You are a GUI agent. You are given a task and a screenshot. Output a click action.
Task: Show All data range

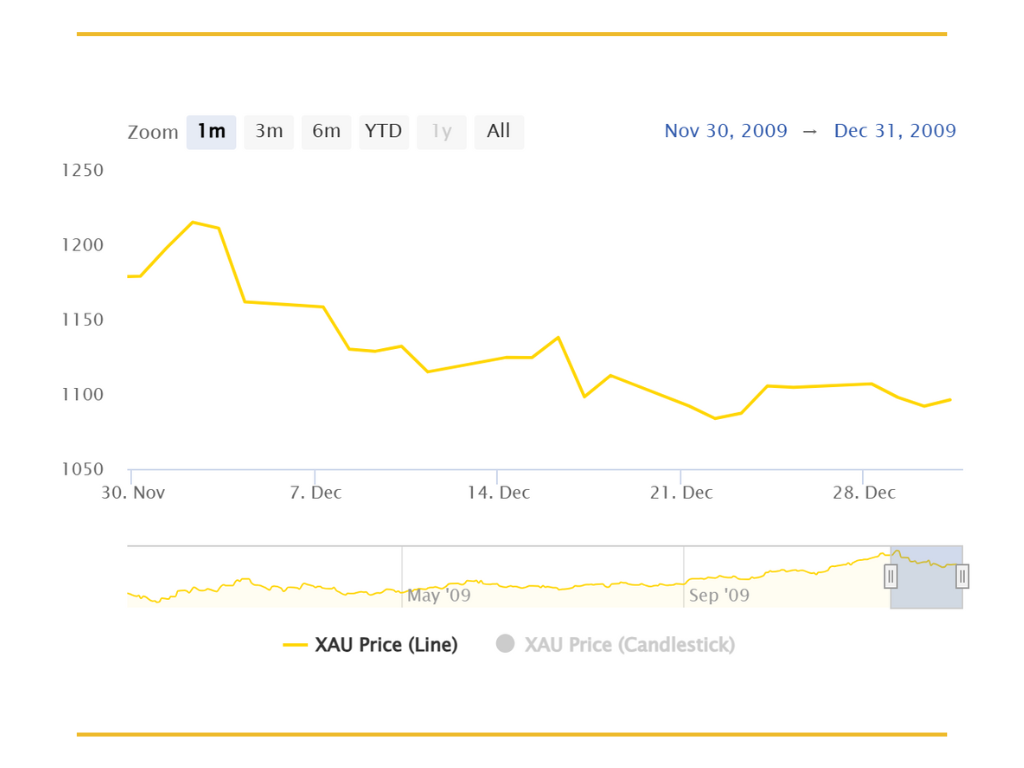coord(499,132)
